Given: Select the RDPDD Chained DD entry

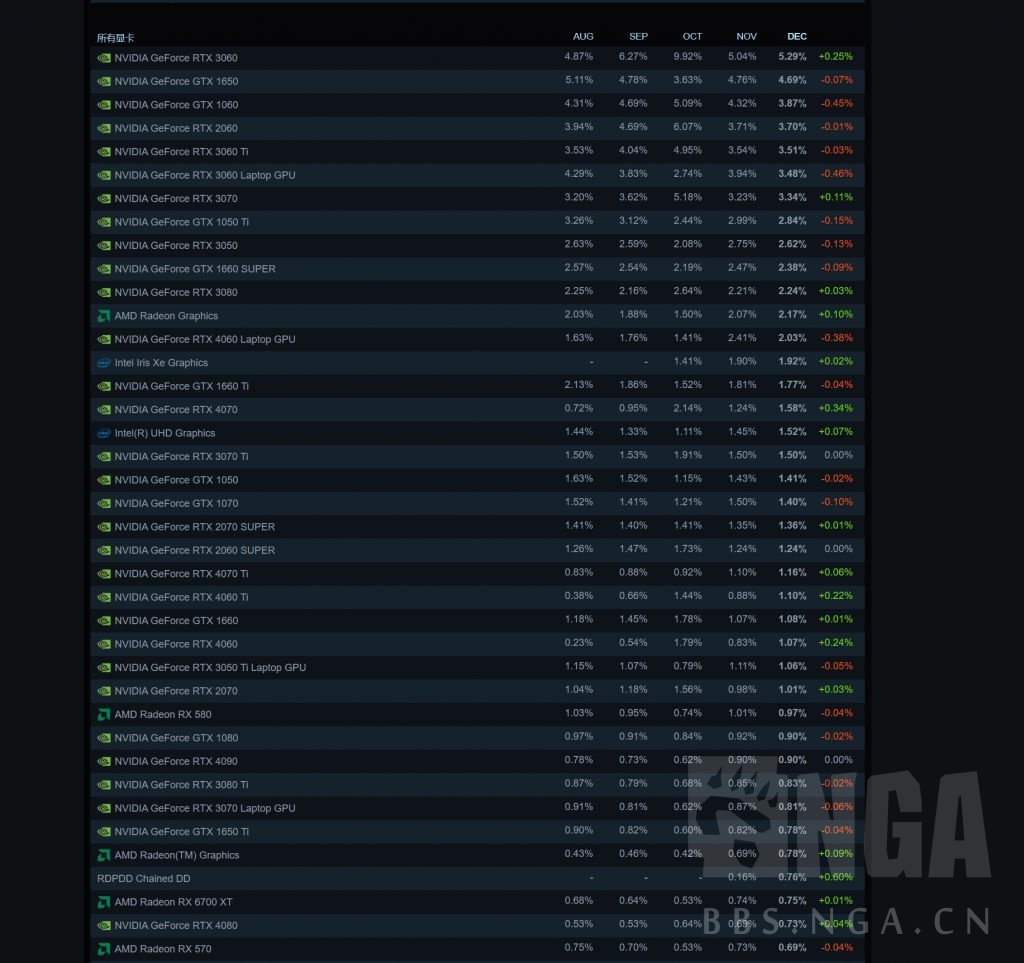Looking at the screenshot, I should tap(143, 878).
